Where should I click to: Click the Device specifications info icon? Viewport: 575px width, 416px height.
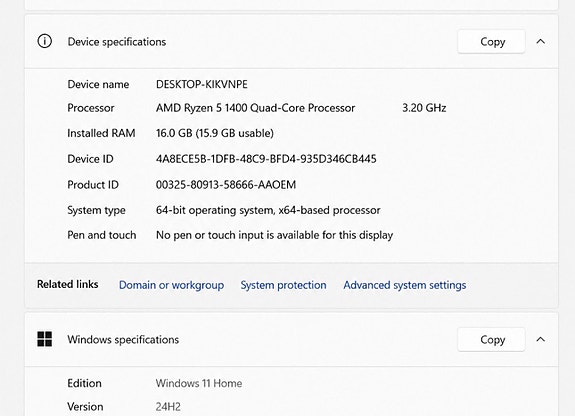(44, 41)
